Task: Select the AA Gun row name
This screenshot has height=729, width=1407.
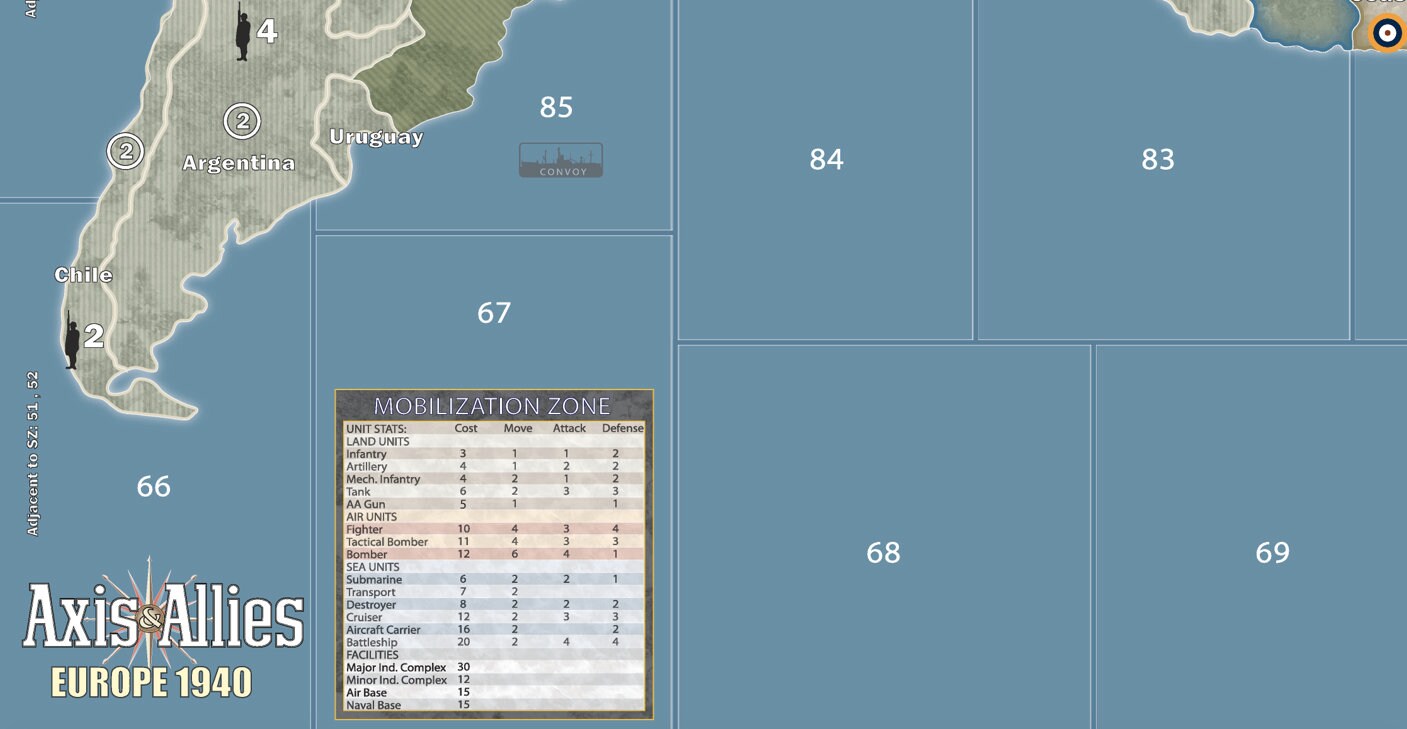Action: 365,505
